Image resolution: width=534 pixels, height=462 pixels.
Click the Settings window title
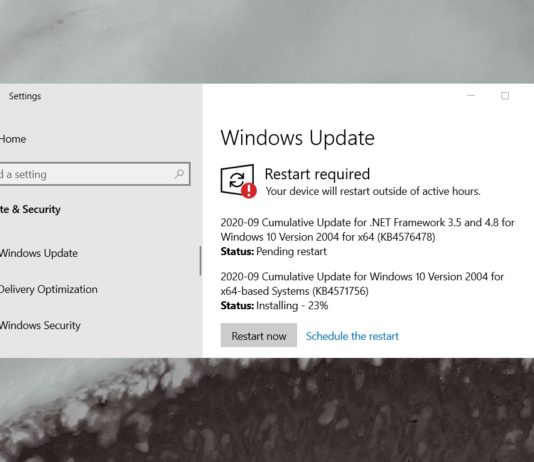pos(25,96)
